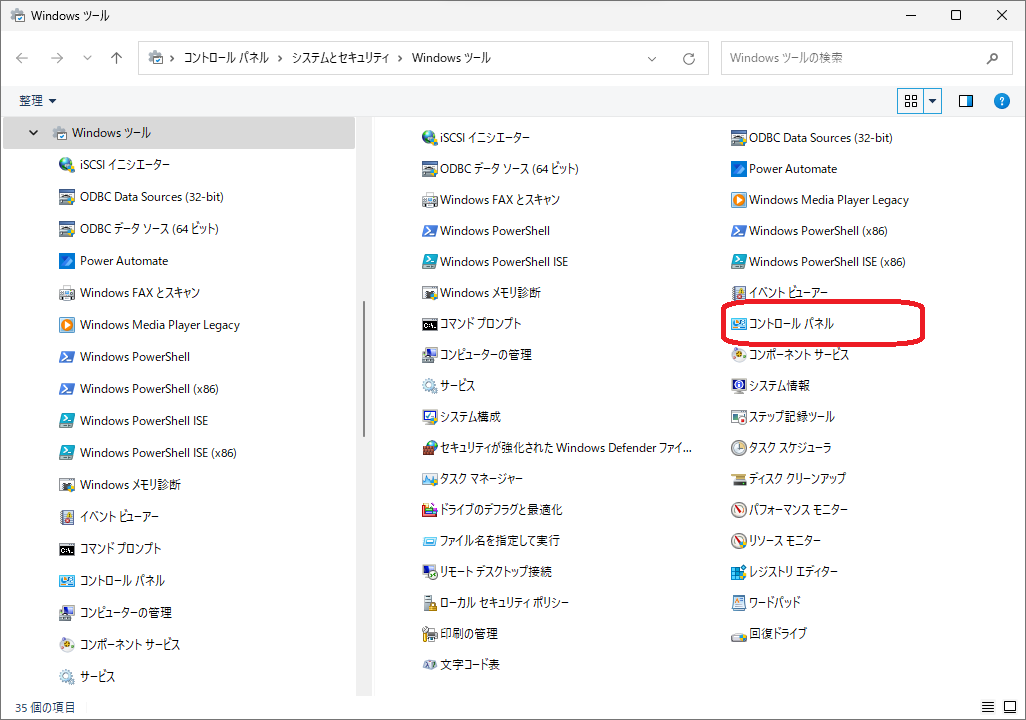Collapse the Windows ツール tree node
The height and width of the screenshot is (720, 1026).
(x=34, y=133)
